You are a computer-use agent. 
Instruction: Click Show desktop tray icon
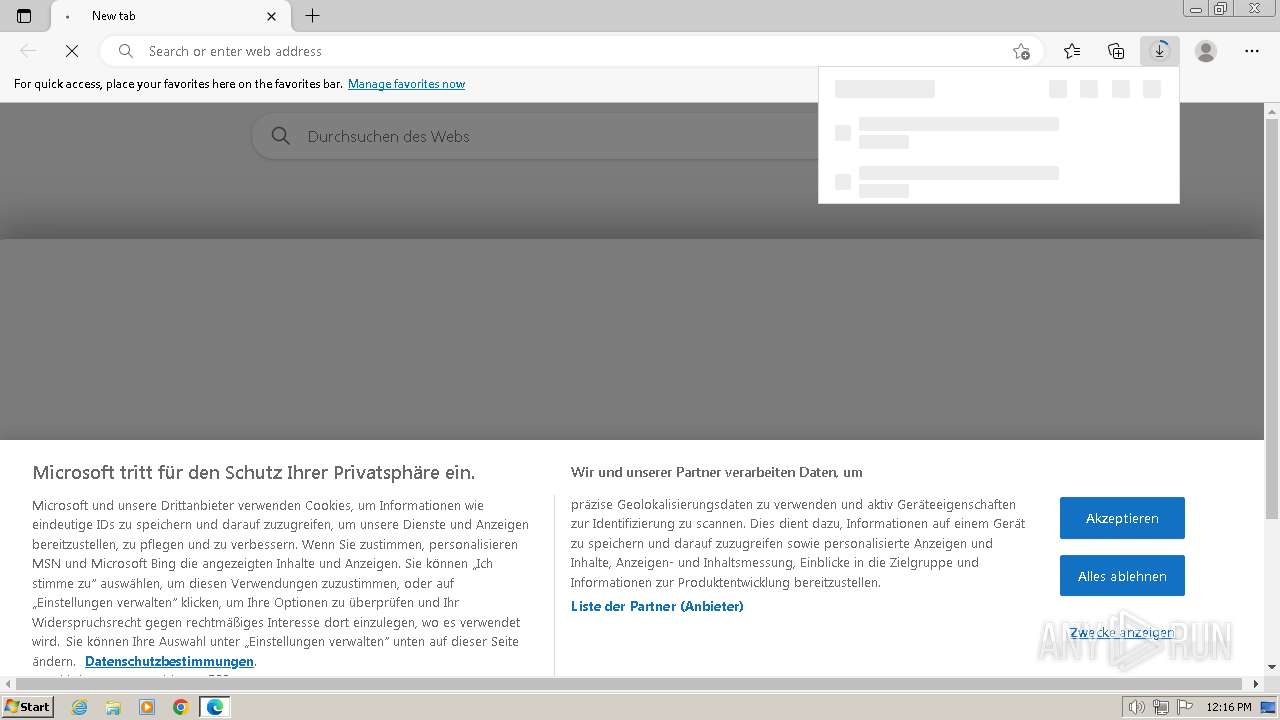coord(1269,707)
